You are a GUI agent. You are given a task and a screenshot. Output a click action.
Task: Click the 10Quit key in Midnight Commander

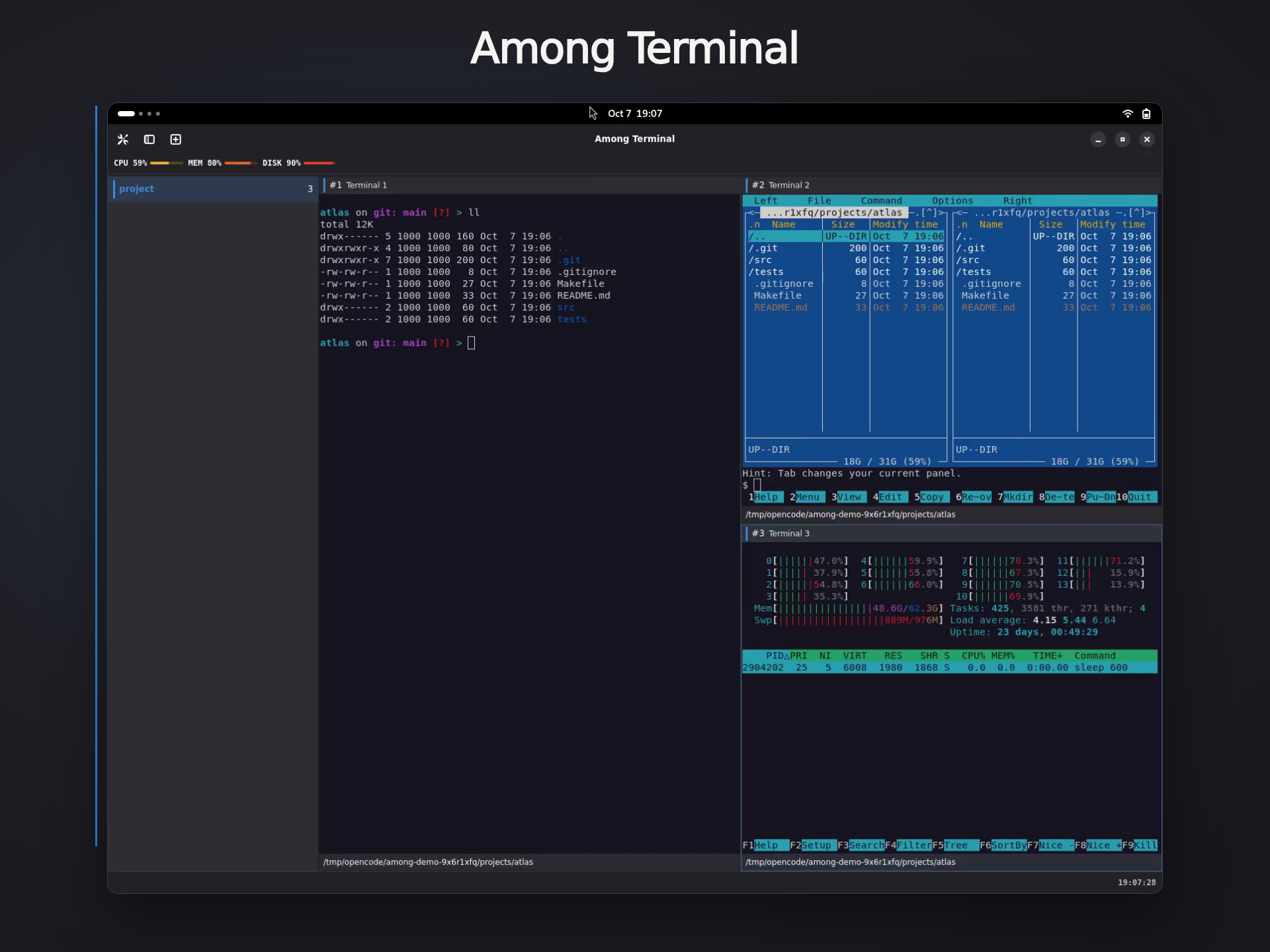point(1136,497)
